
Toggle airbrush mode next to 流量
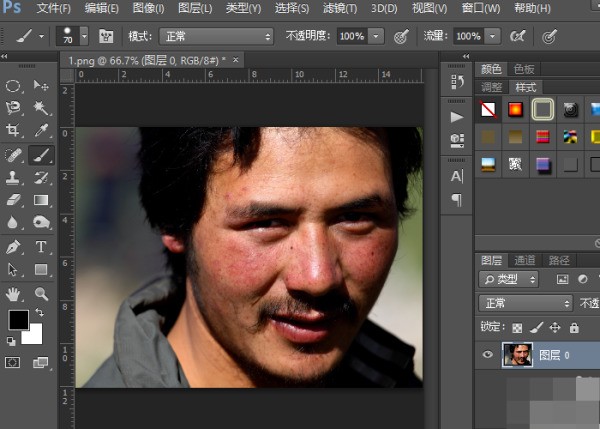517,36
